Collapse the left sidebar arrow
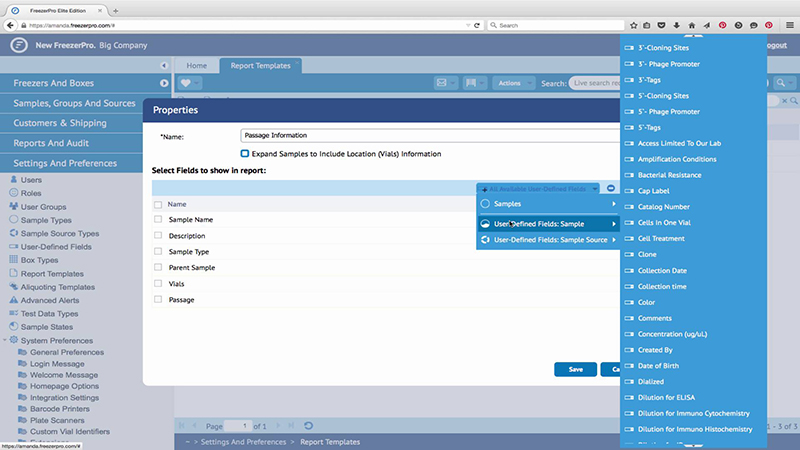This screenshot has height=450, width=800. 164,65
